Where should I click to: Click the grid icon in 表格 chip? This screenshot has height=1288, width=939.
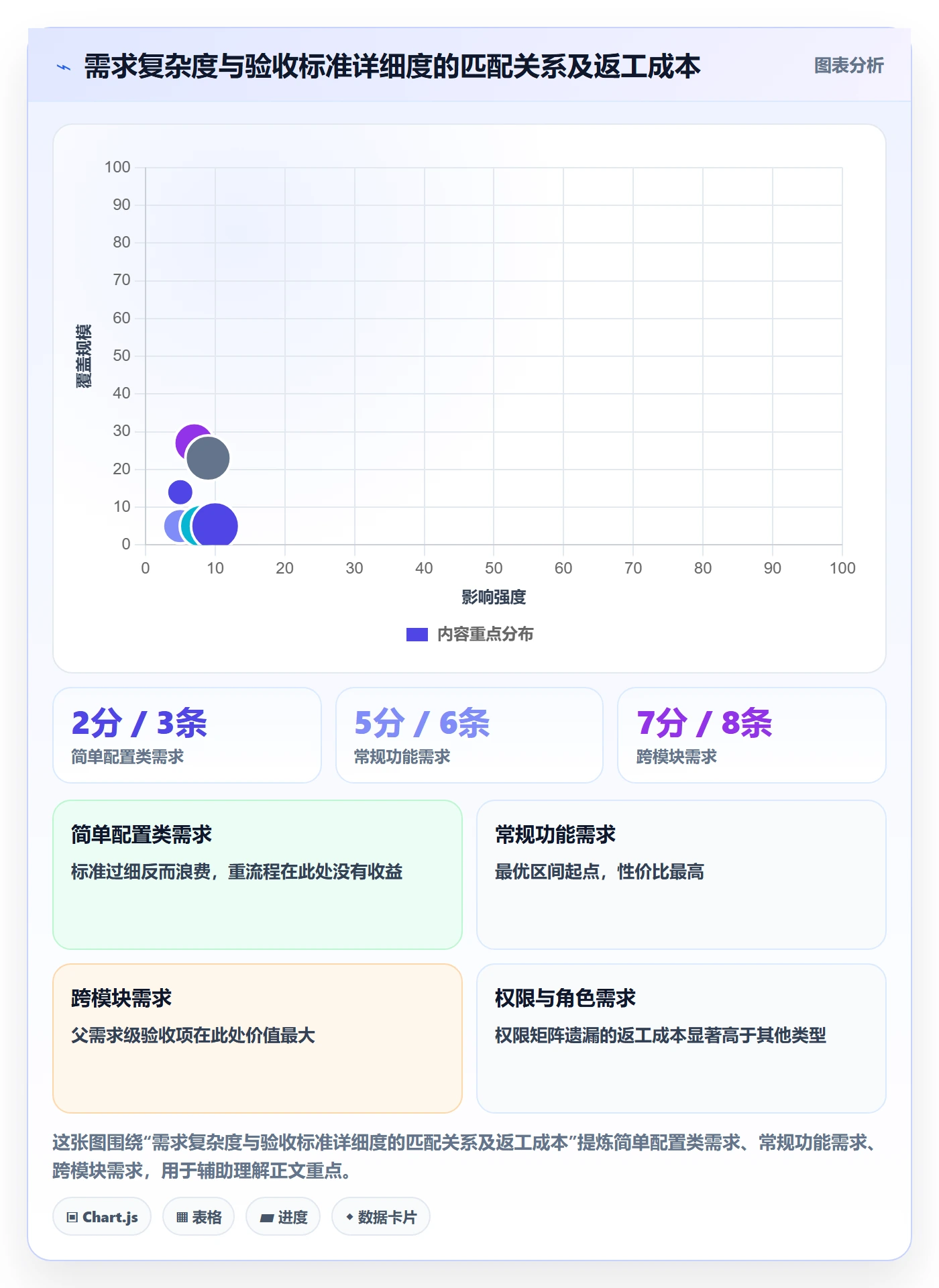182,1217
